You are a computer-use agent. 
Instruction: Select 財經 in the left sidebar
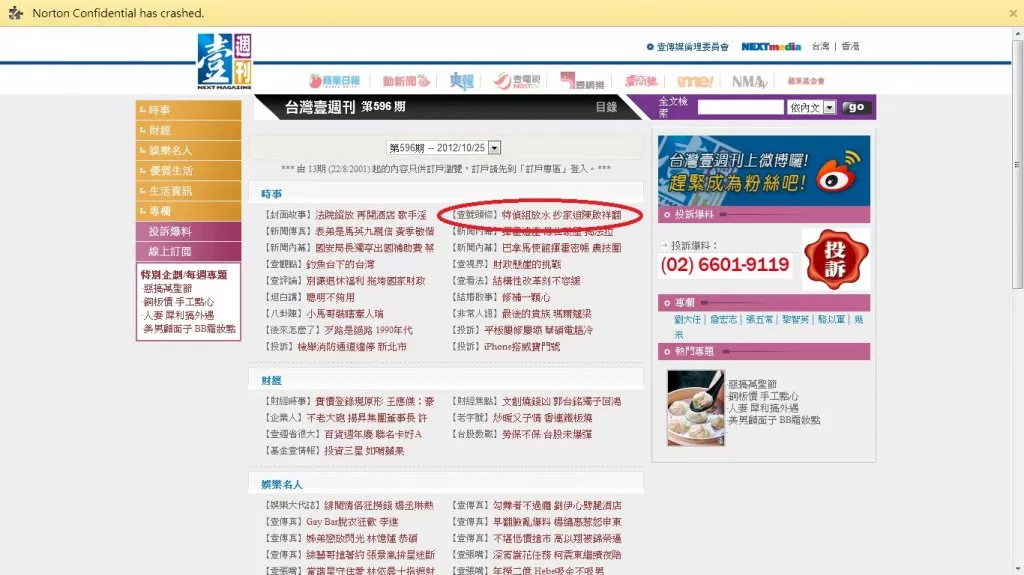click(x=189, y=130)
